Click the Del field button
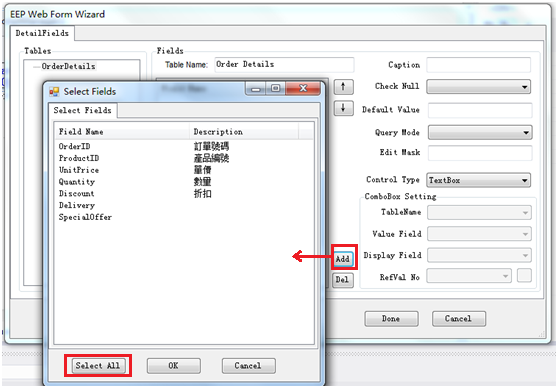This screenshot has height=388, width=558. [343, 280]
